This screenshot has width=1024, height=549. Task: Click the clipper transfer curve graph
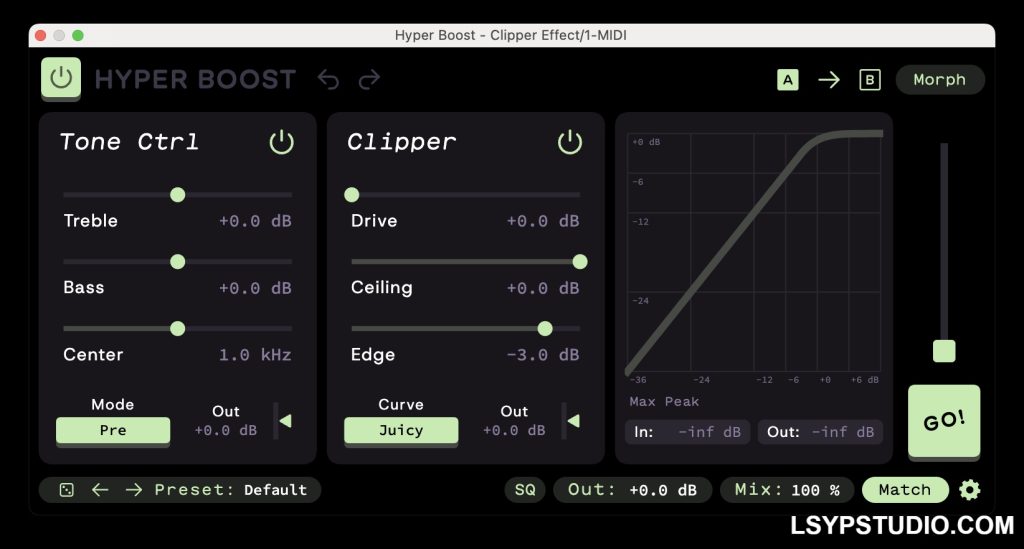[x=754, y=252]
